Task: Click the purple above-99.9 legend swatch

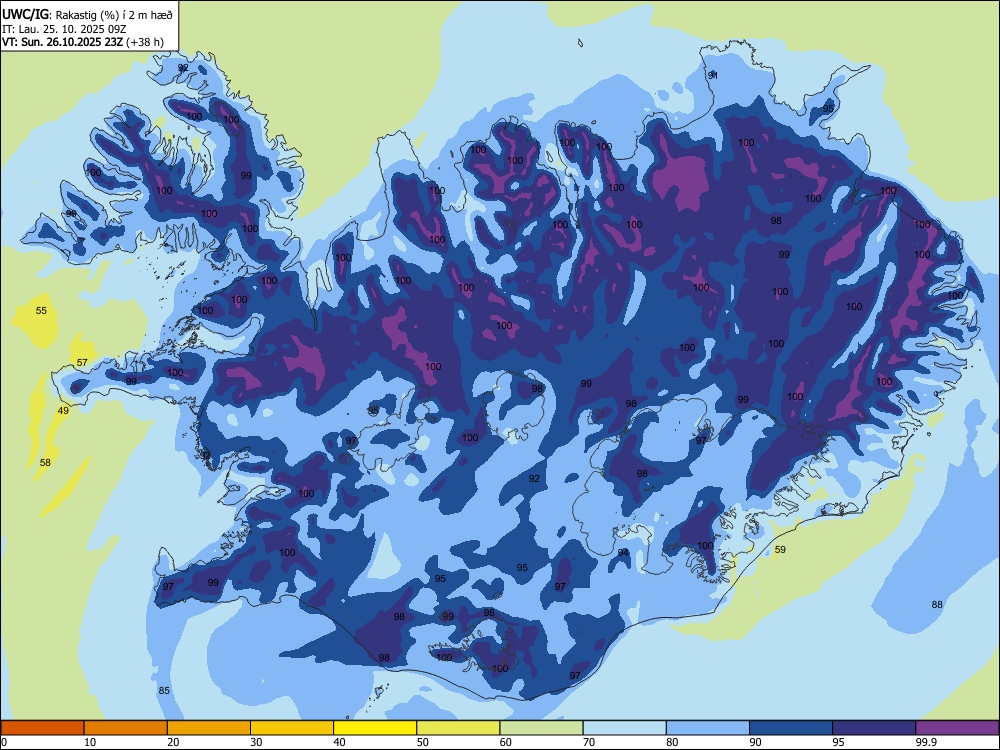Action: [x=957, y=728]
